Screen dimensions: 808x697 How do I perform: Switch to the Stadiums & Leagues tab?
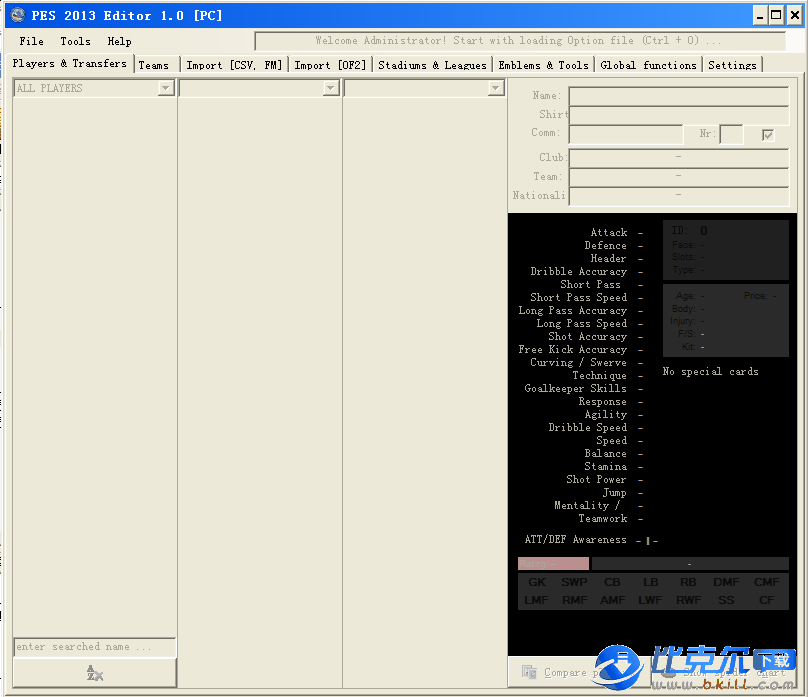[x=432, y=65]
